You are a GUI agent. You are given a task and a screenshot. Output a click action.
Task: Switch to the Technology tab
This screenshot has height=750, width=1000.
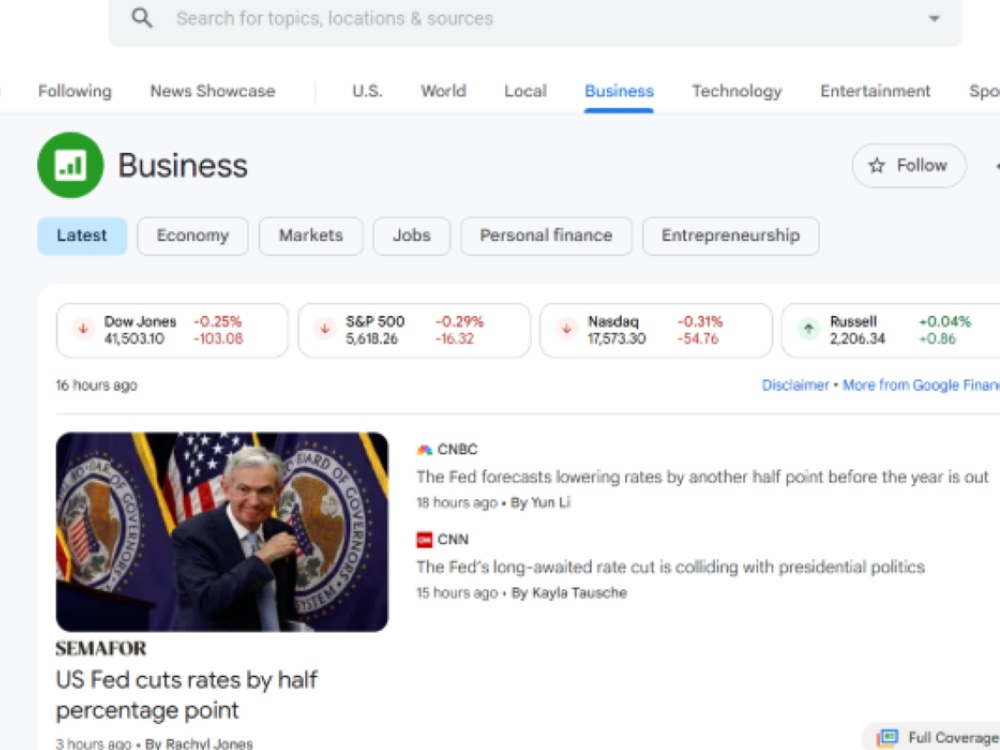[x=737, y=91]
